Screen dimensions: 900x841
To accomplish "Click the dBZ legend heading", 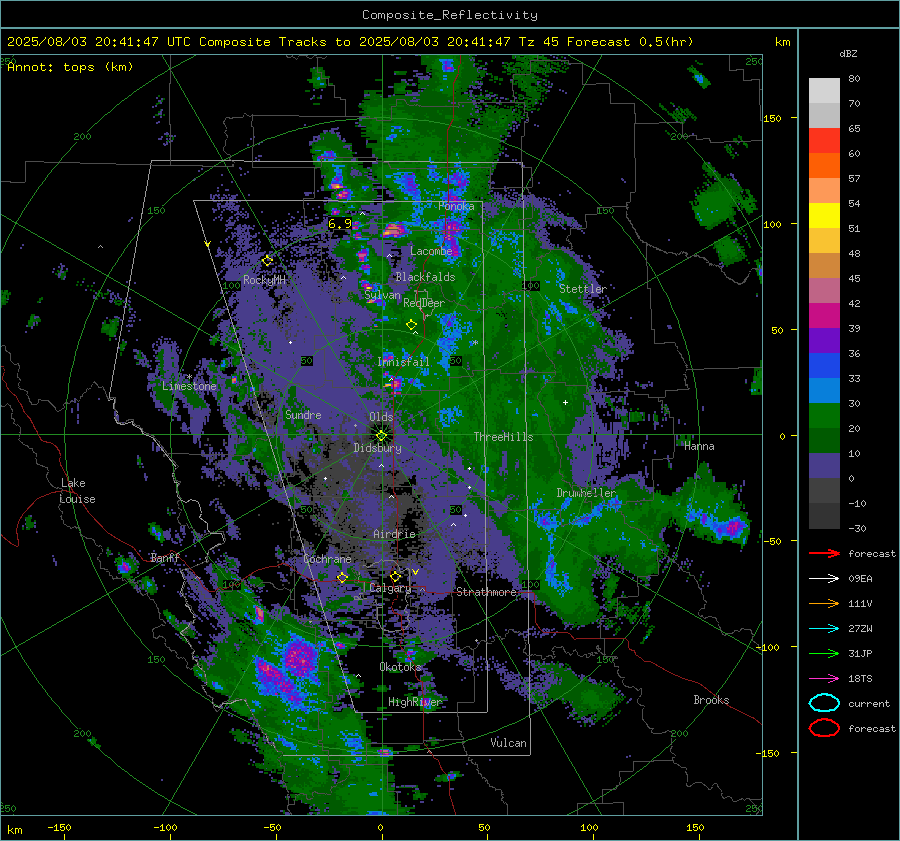I will pos(848,53).
